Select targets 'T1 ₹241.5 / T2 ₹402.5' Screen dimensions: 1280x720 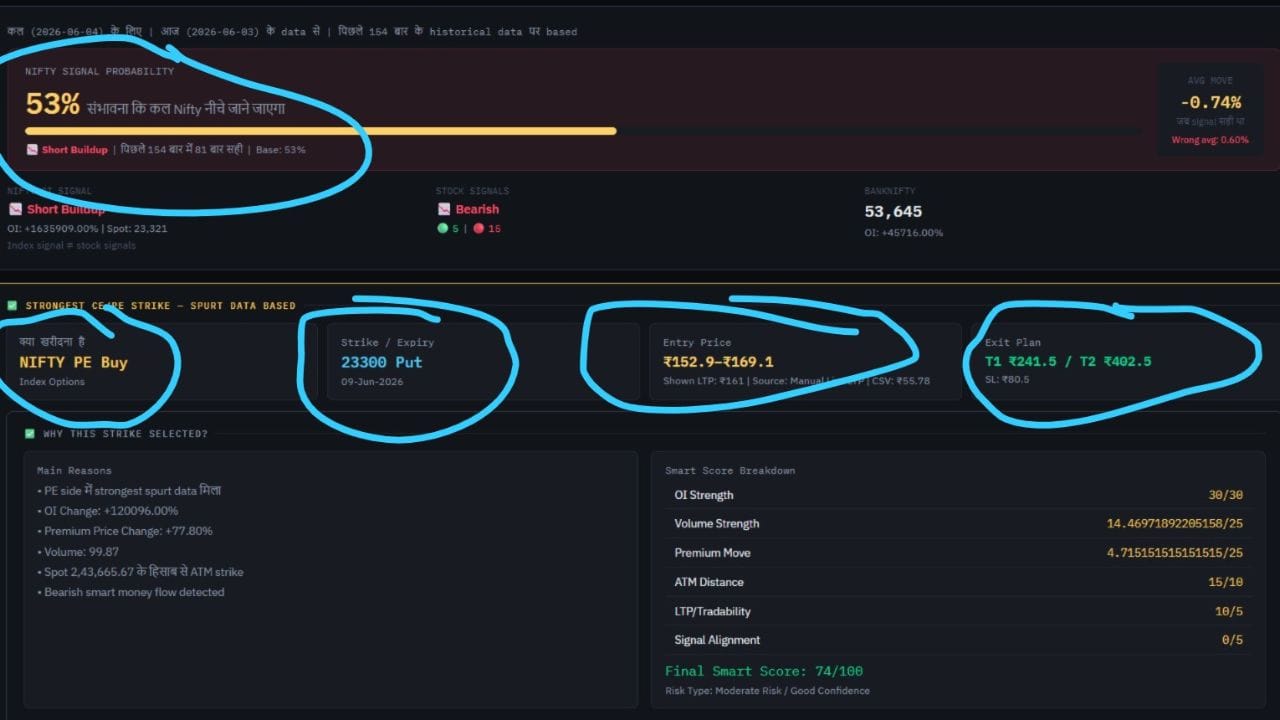click(x=1068, y=361)
